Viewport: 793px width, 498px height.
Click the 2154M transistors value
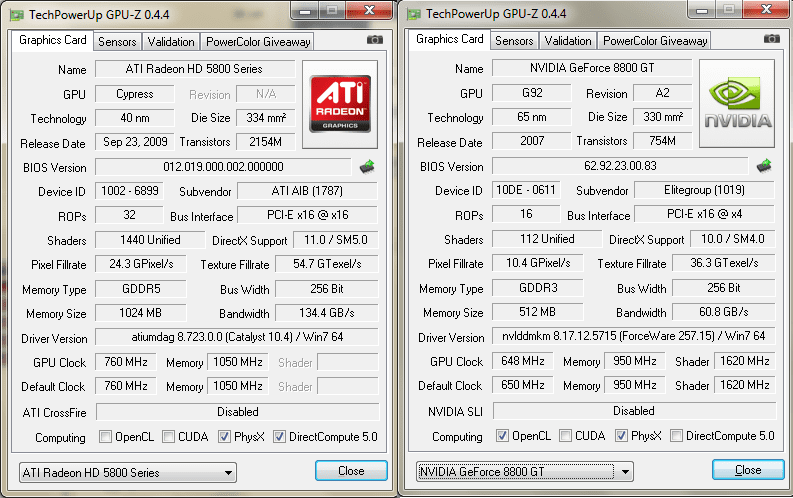coord(266,142)
